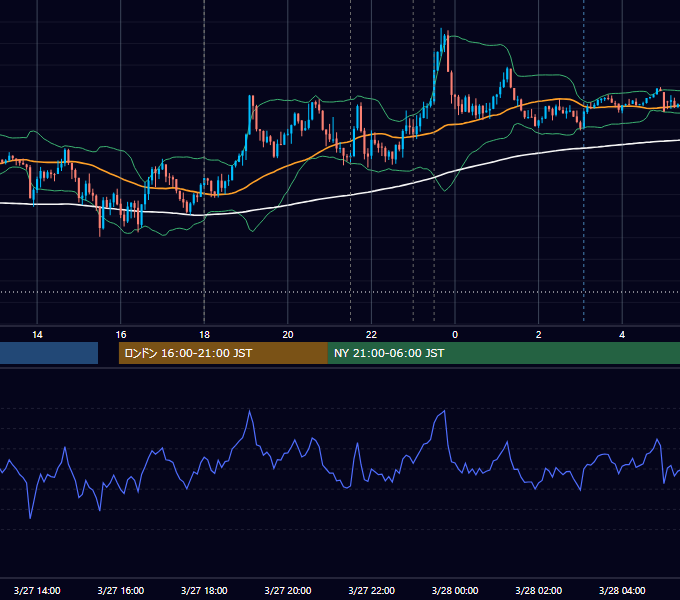This screenshot has width=680, height=600.
Task: Click the ロンドン 16:00-21:00 JST session bar
Action: (223, 353)
